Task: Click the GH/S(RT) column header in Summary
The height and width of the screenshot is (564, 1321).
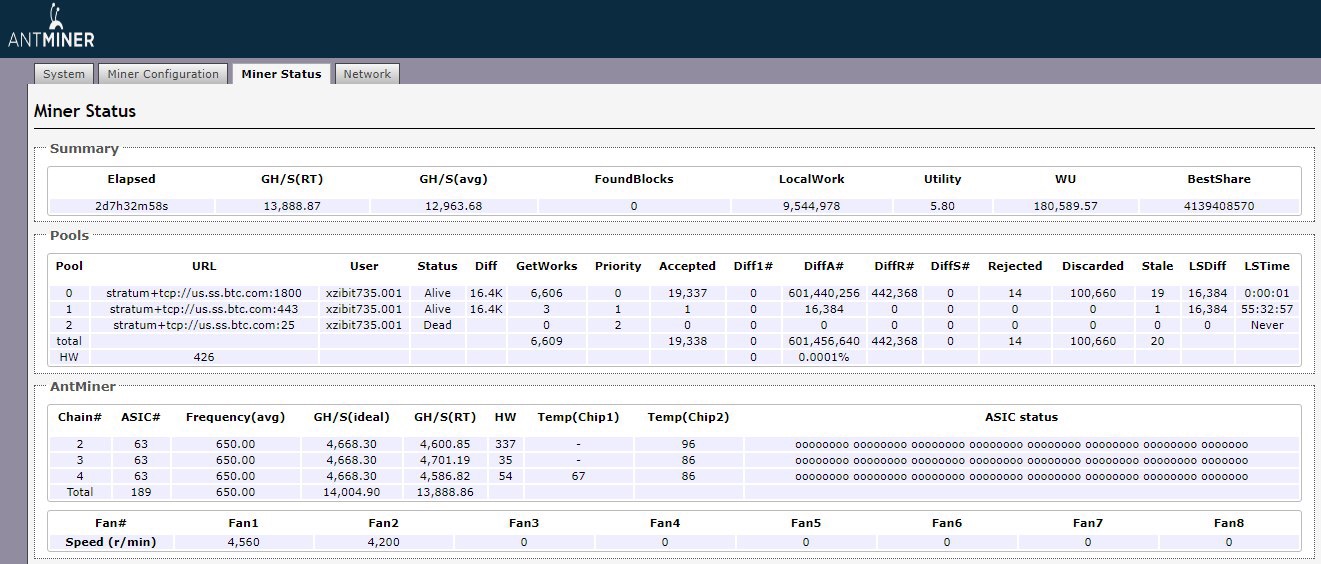Action: click(291, 179)
